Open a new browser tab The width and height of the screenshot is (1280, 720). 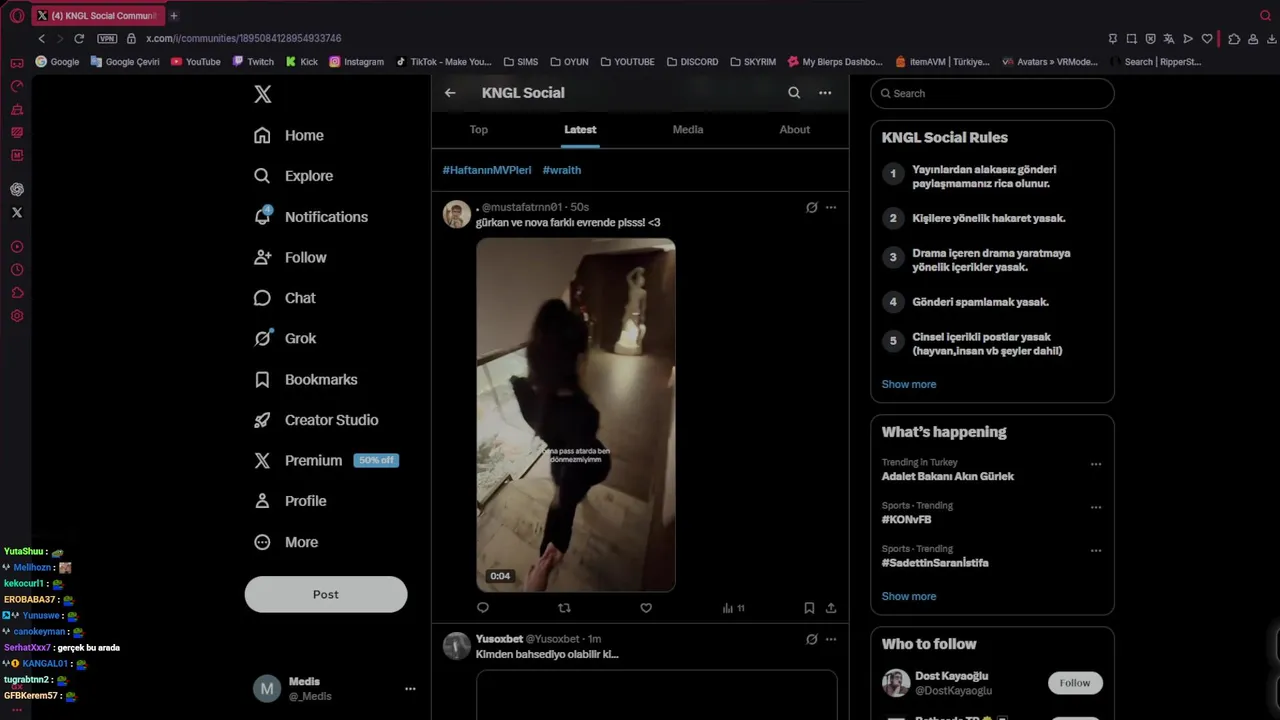coord(173,15)
